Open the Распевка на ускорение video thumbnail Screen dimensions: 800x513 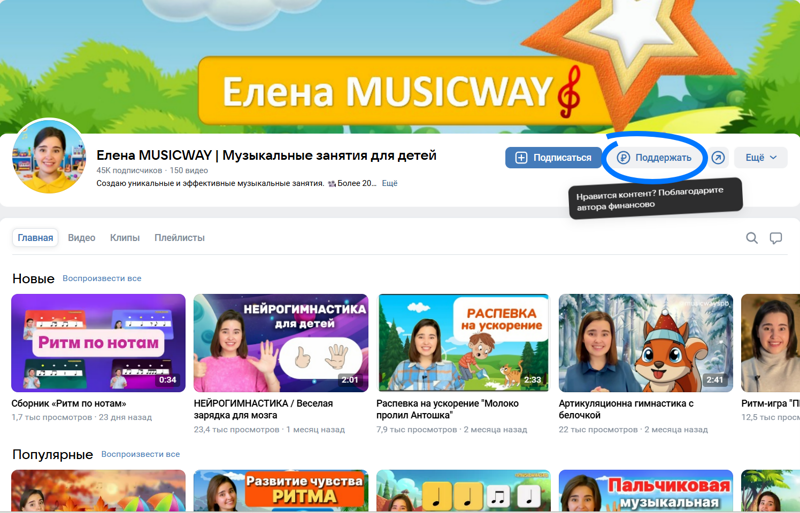click(463, 343)
